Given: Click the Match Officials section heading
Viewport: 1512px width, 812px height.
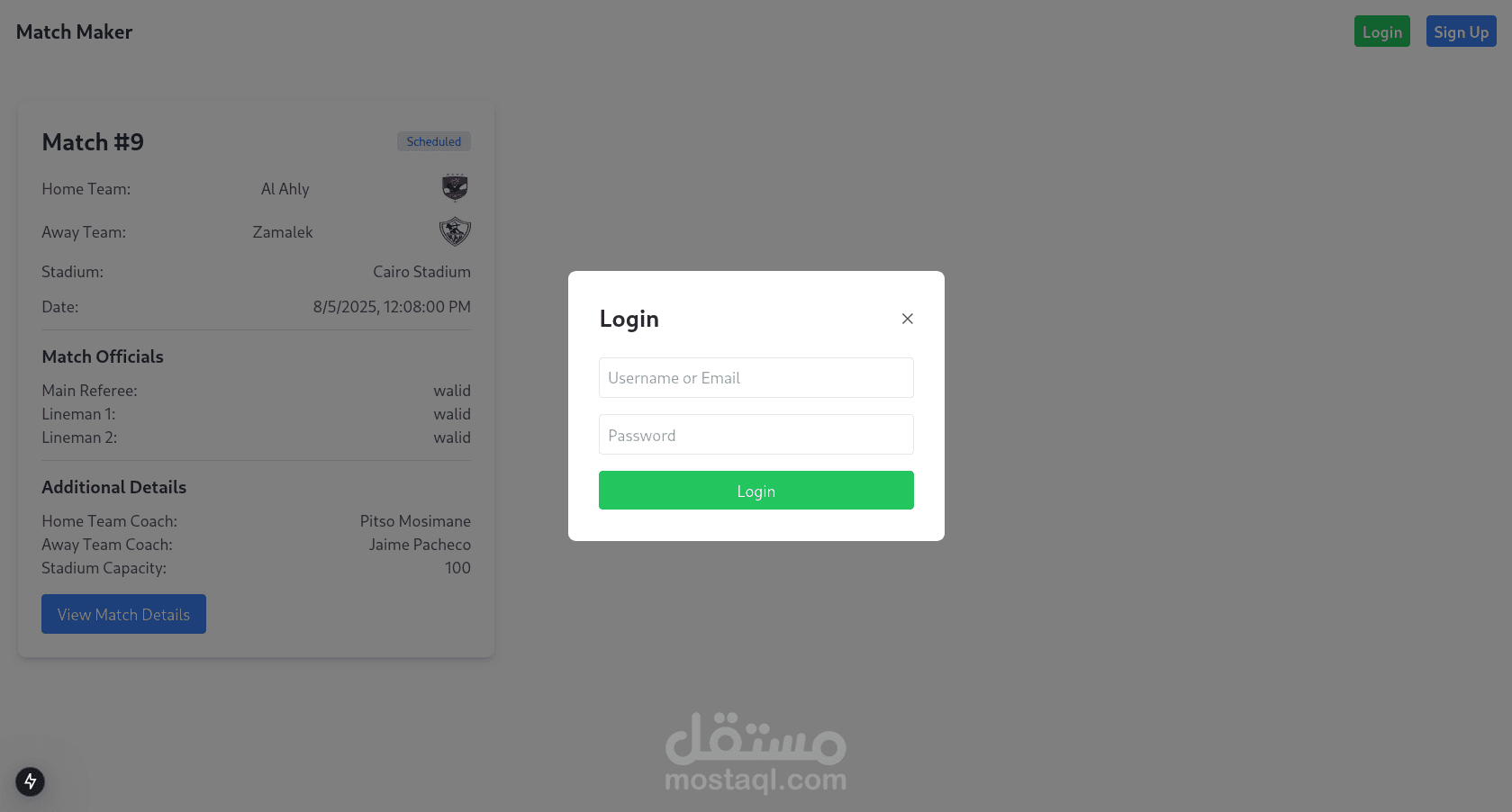Looking at the screenshot, I should (x=103, y=356).
